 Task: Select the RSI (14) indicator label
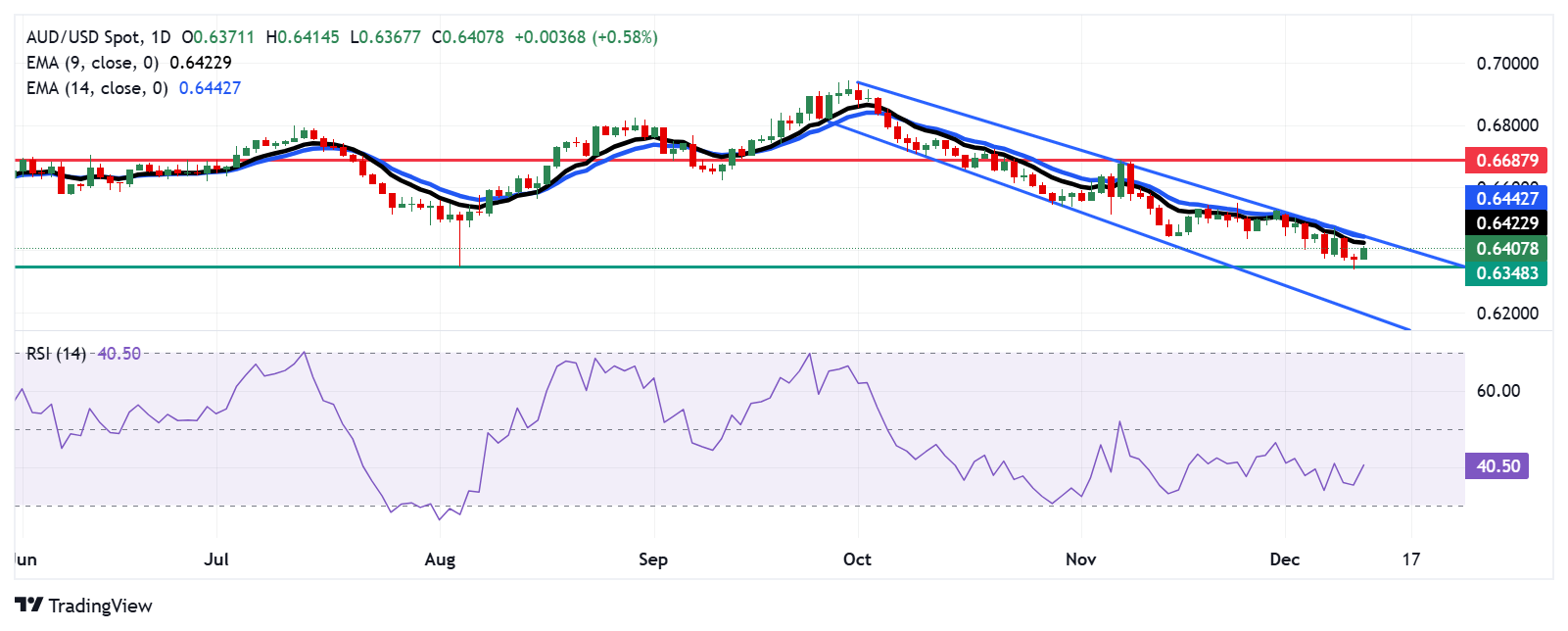(56, 354)
